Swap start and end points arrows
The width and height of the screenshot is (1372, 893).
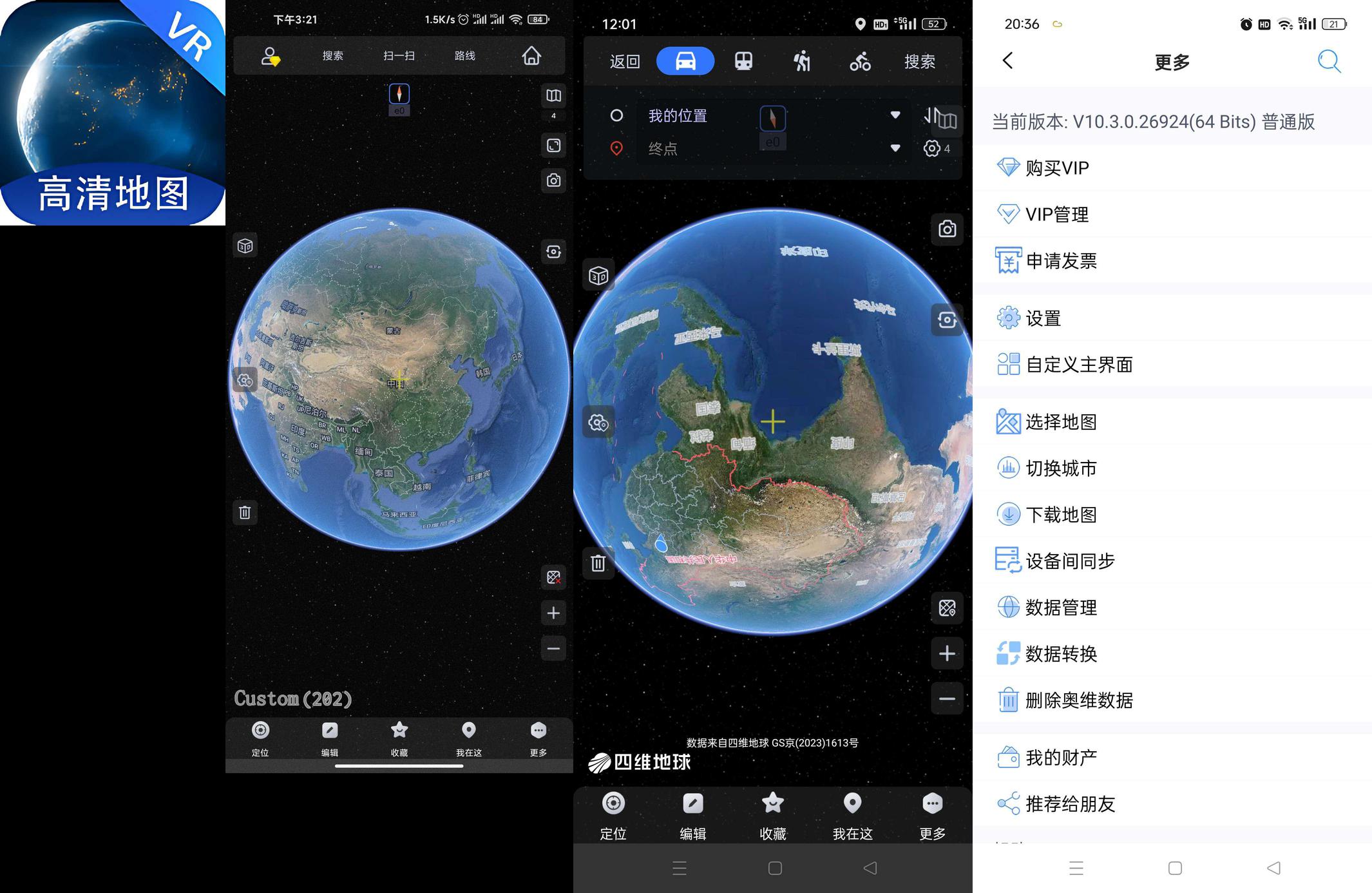pos(929,115)
